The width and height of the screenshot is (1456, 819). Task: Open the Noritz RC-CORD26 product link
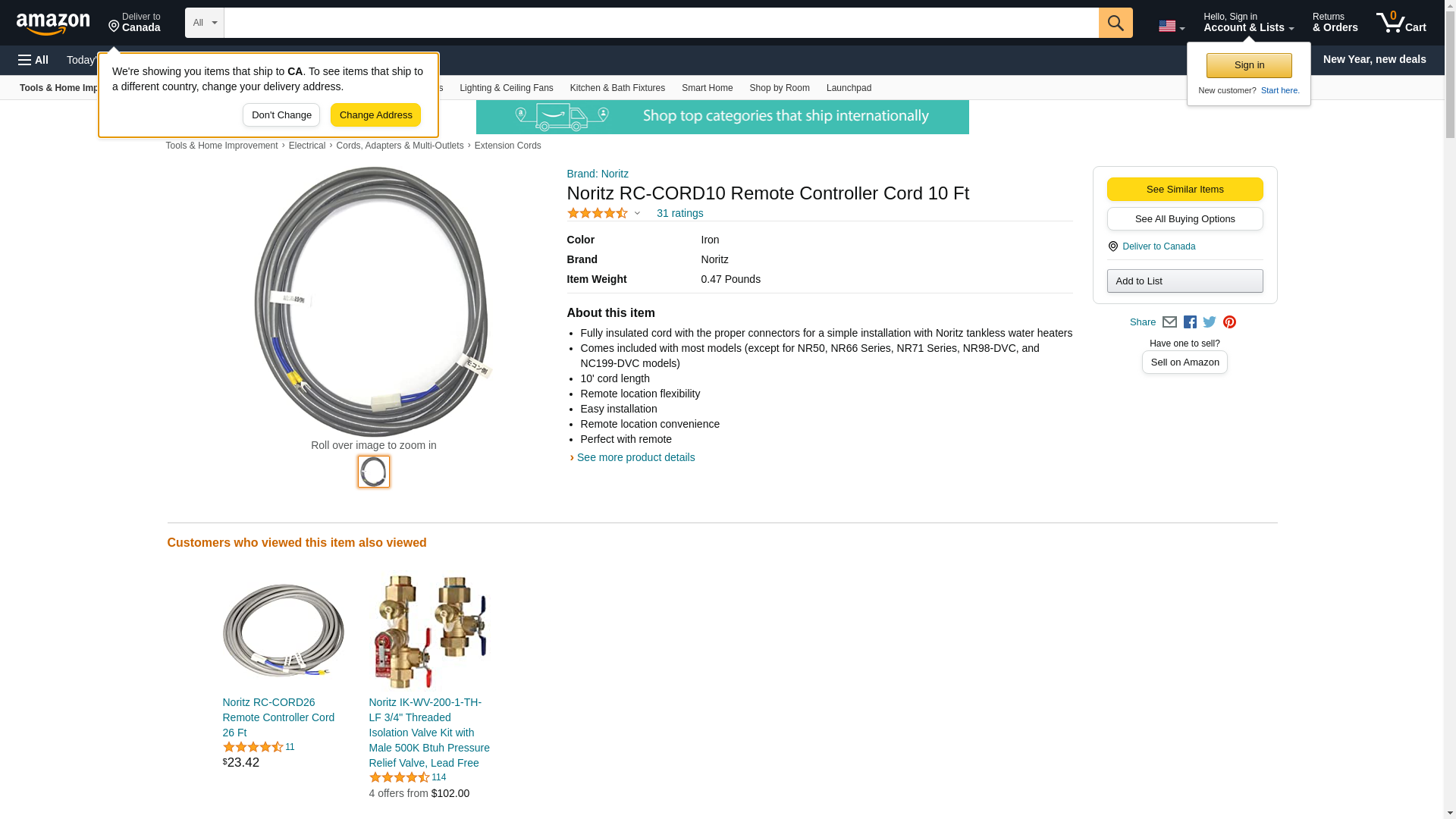pyautogui.click(x=278, y=717)
